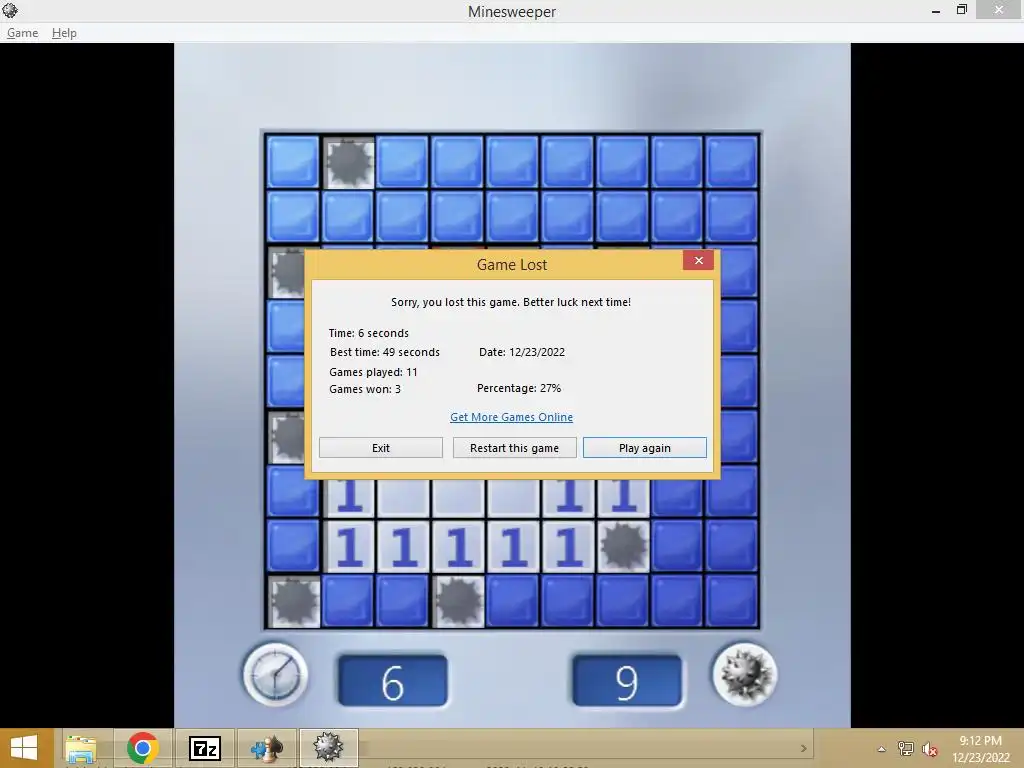
Task: Click the taskbar clock showing 9:12 PM
Action: [980, 748]
